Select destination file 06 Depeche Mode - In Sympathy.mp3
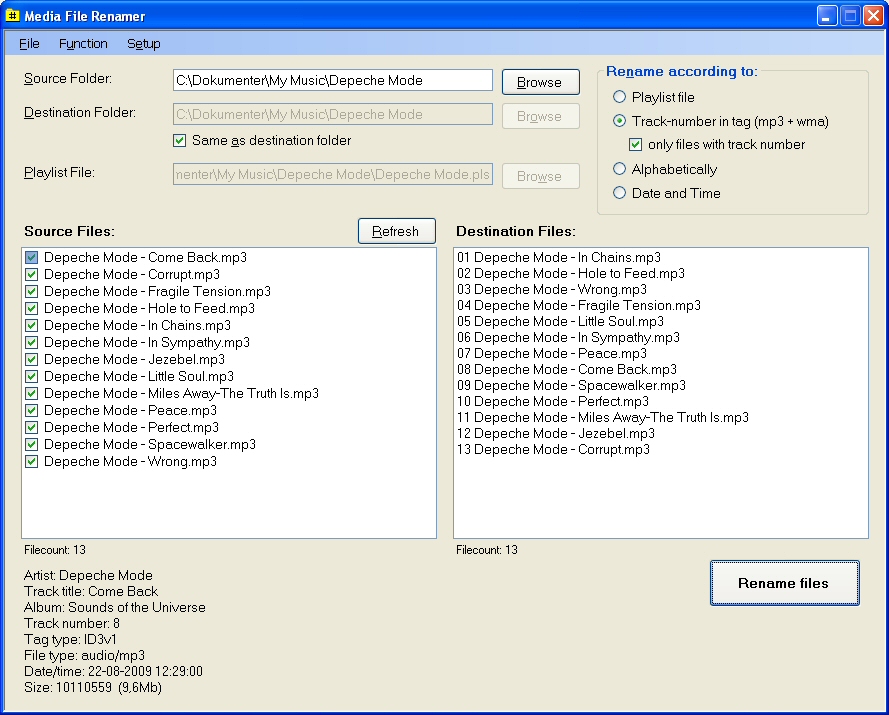889x715 pixels. pos(568,337)
